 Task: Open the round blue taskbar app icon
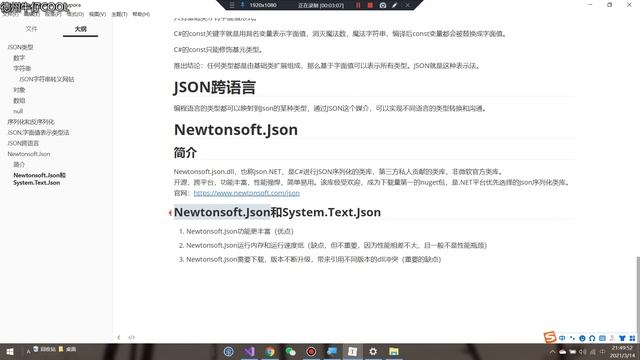(229, 351)
